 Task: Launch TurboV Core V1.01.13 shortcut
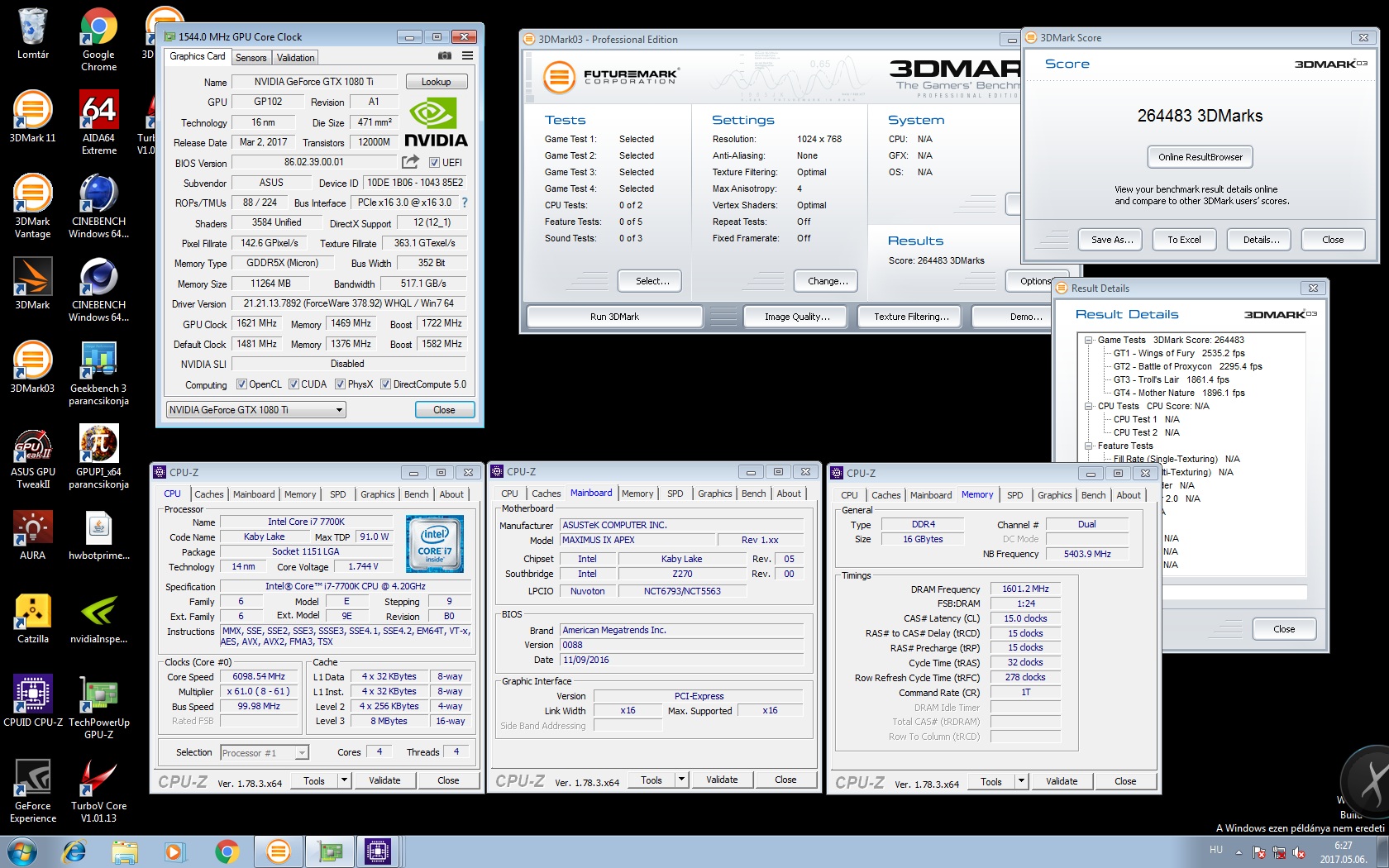[x=98, y=790]
